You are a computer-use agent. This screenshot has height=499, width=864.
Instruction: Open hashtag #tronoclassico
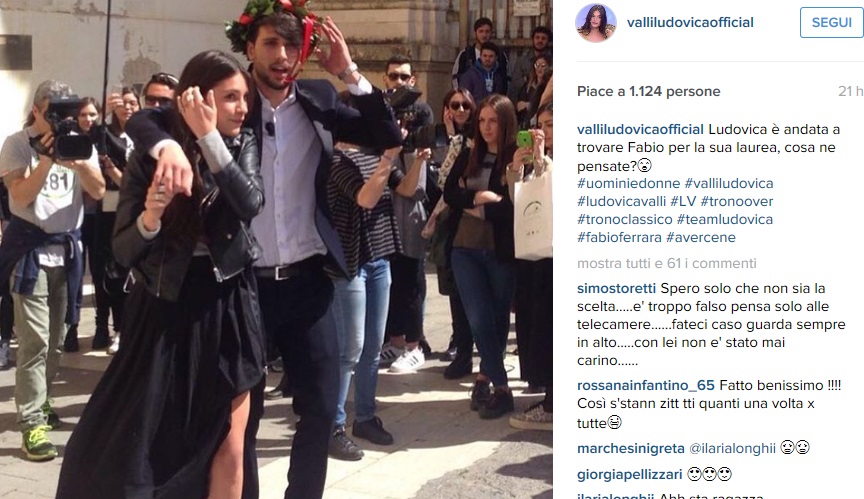(625, 220)
